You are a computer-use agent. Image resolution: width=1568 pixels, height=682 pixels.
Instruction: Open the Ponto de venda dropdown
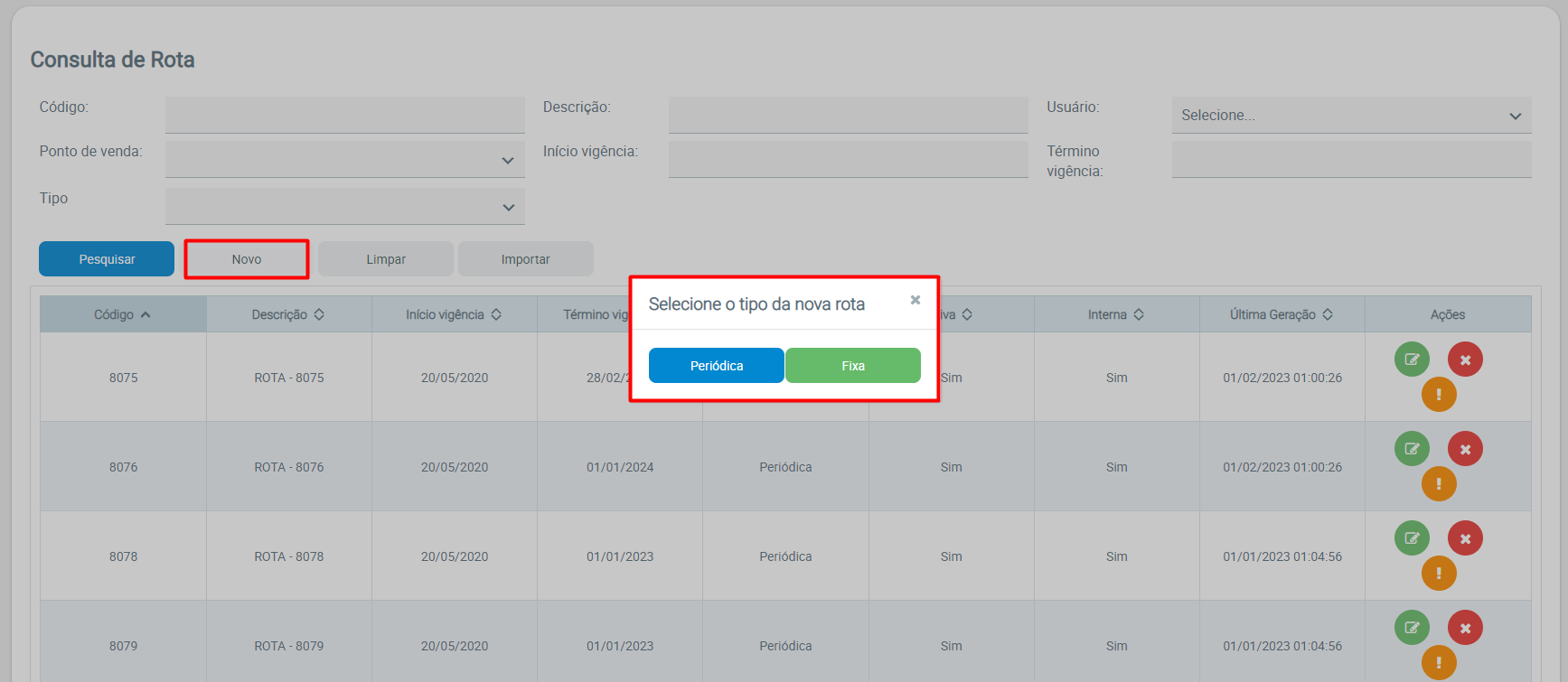344,160
